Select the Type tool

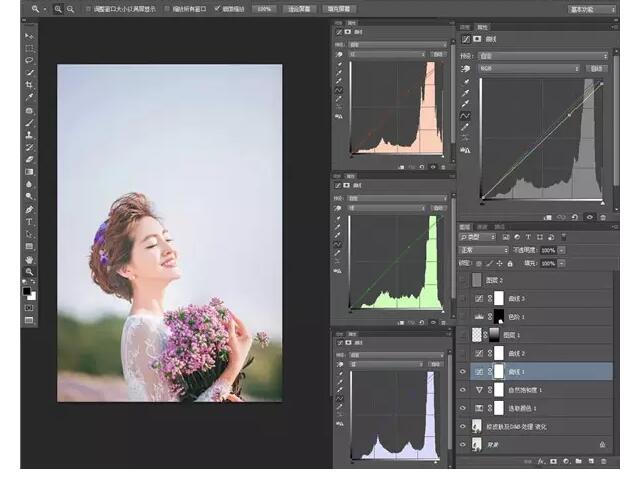[29, 221]
